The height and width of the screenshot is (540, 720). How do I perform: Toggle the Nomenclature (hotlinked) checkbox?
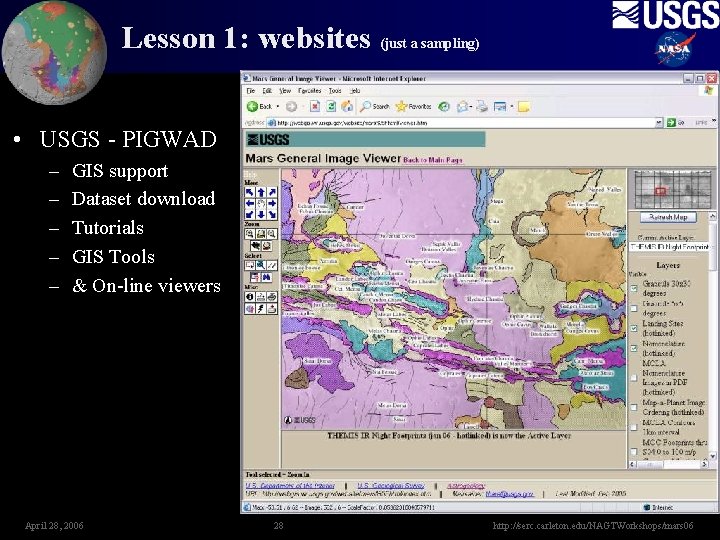pos(634,349)
